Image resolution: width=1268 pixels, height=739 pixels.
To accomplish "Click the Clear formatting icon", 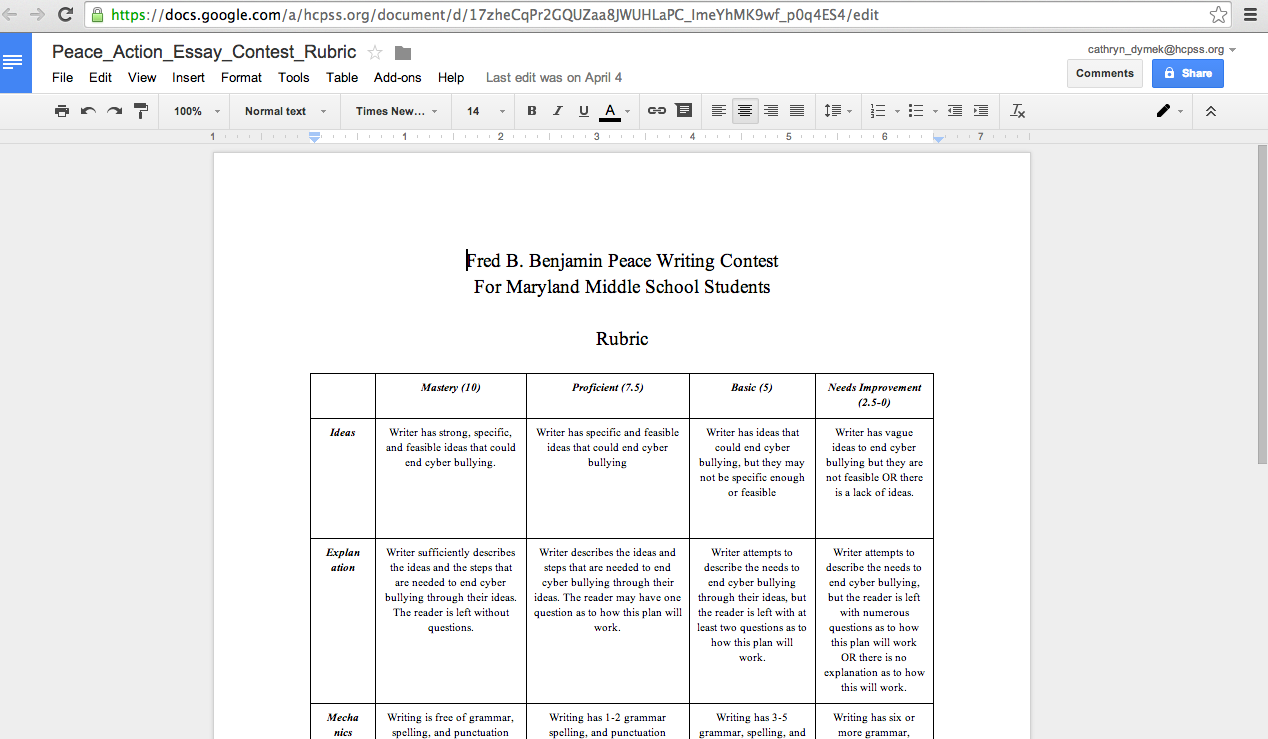I will 1018,111.
